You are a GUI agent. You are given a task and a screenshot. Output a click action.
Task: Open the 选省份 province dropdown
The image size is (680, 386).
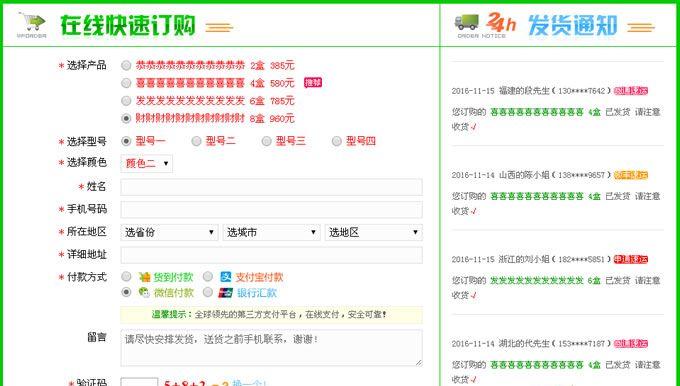(x=170, y=232)
